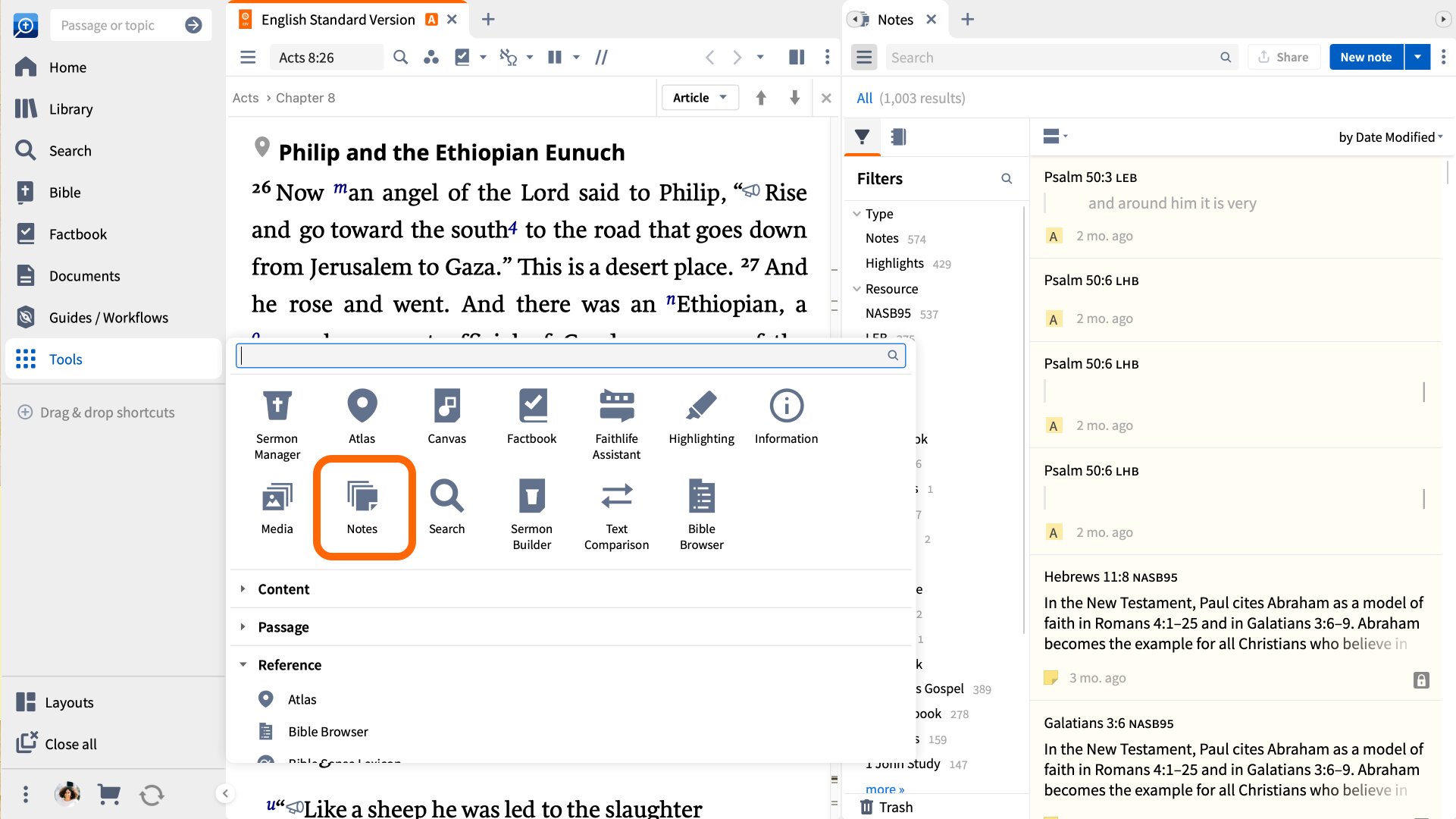Viewport: 1456px width, 819px height.
Task: Toggle the Highlights filter with 429 results
Action: [894, 263]
